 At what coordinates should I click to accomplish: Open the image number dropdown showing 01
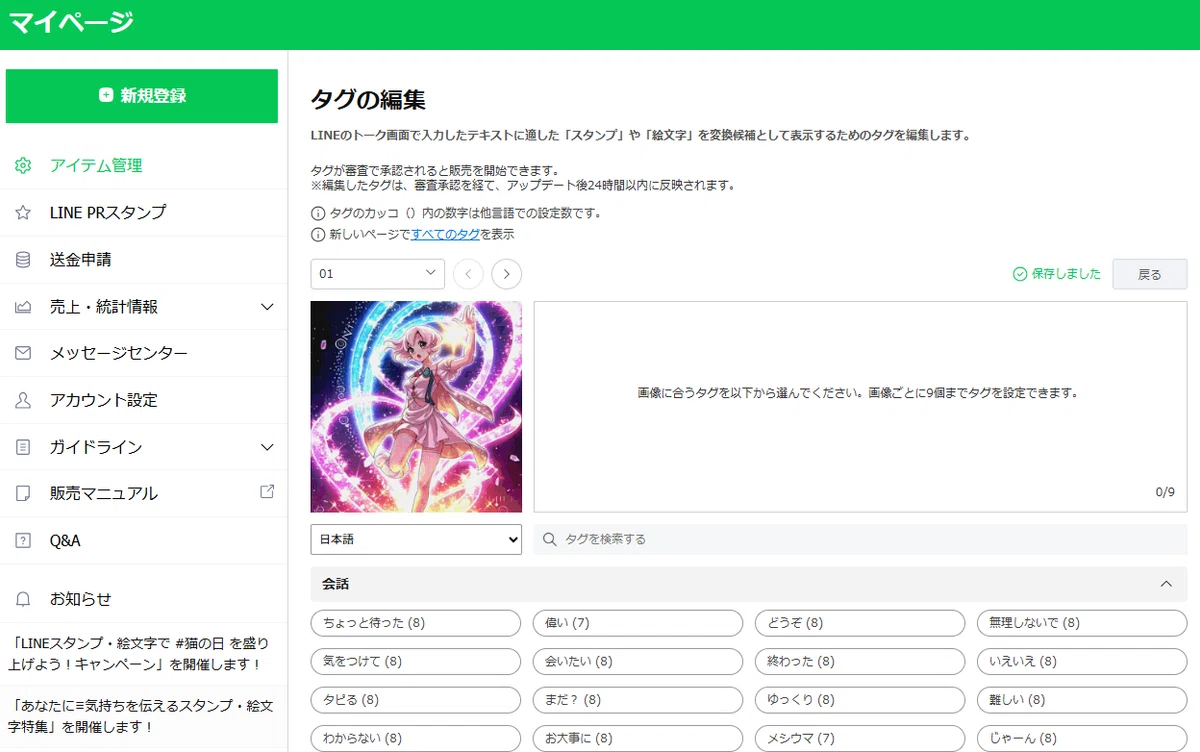coord(378,274)
